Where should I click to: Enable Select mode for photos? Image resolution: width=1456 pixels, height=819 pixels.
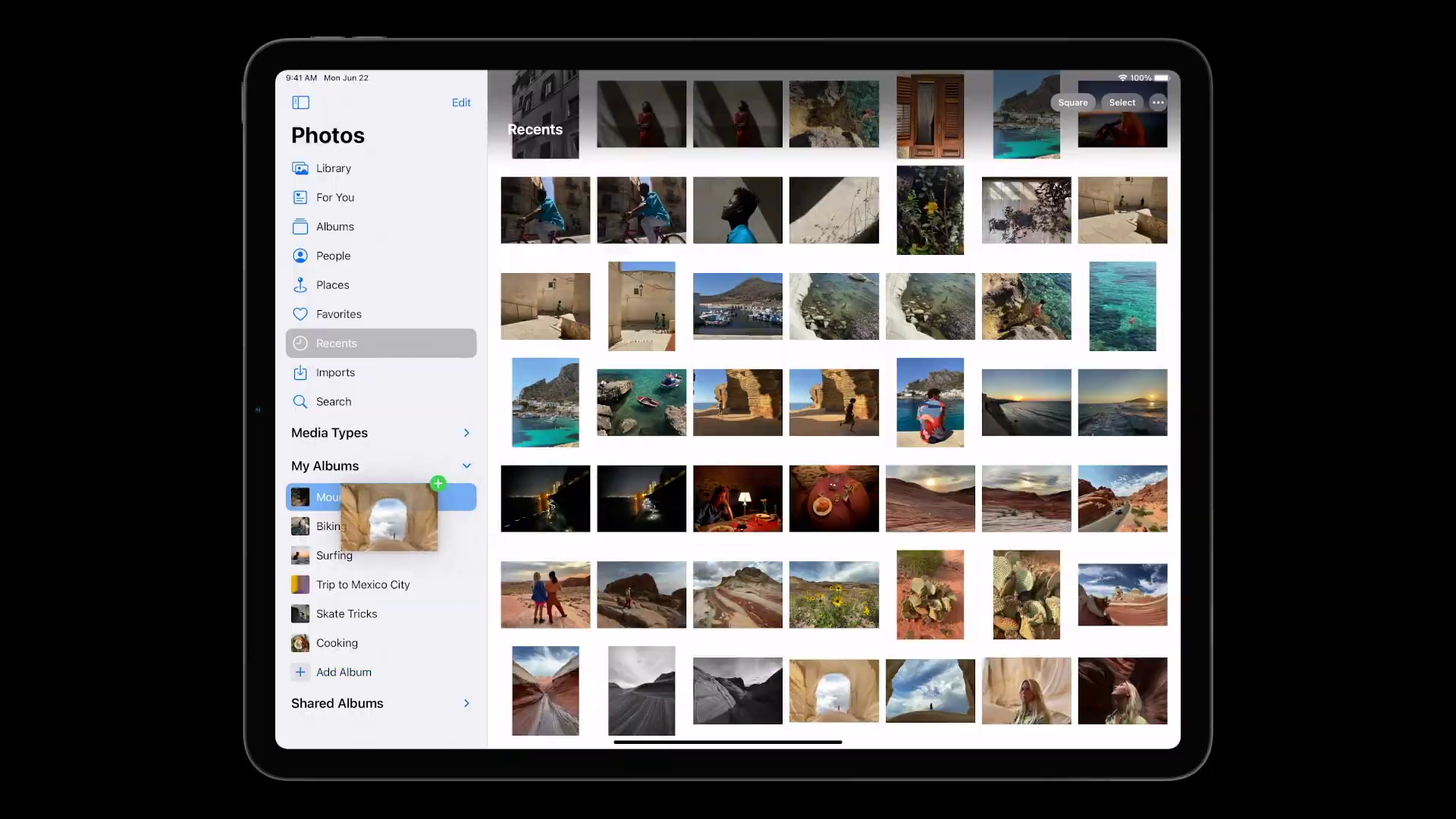pyautogui.click(x=1122, y=102)
